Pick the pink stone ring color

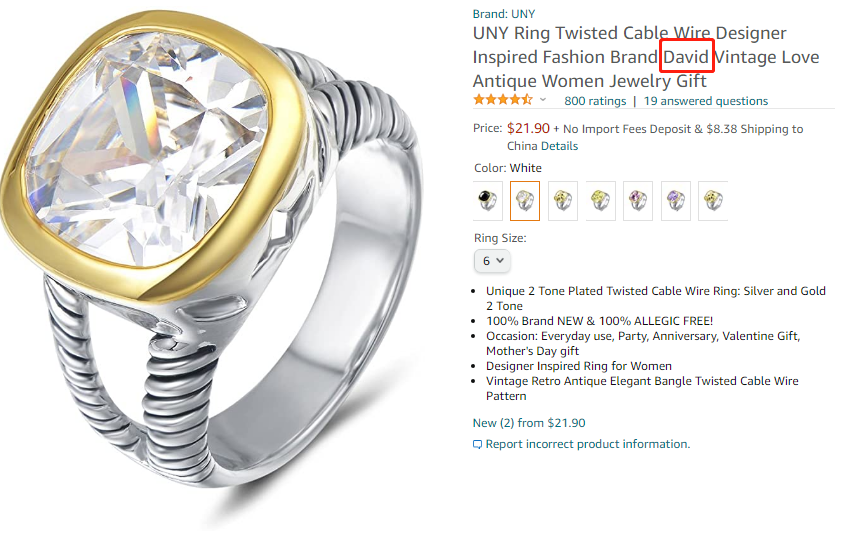tap(637, 201)
